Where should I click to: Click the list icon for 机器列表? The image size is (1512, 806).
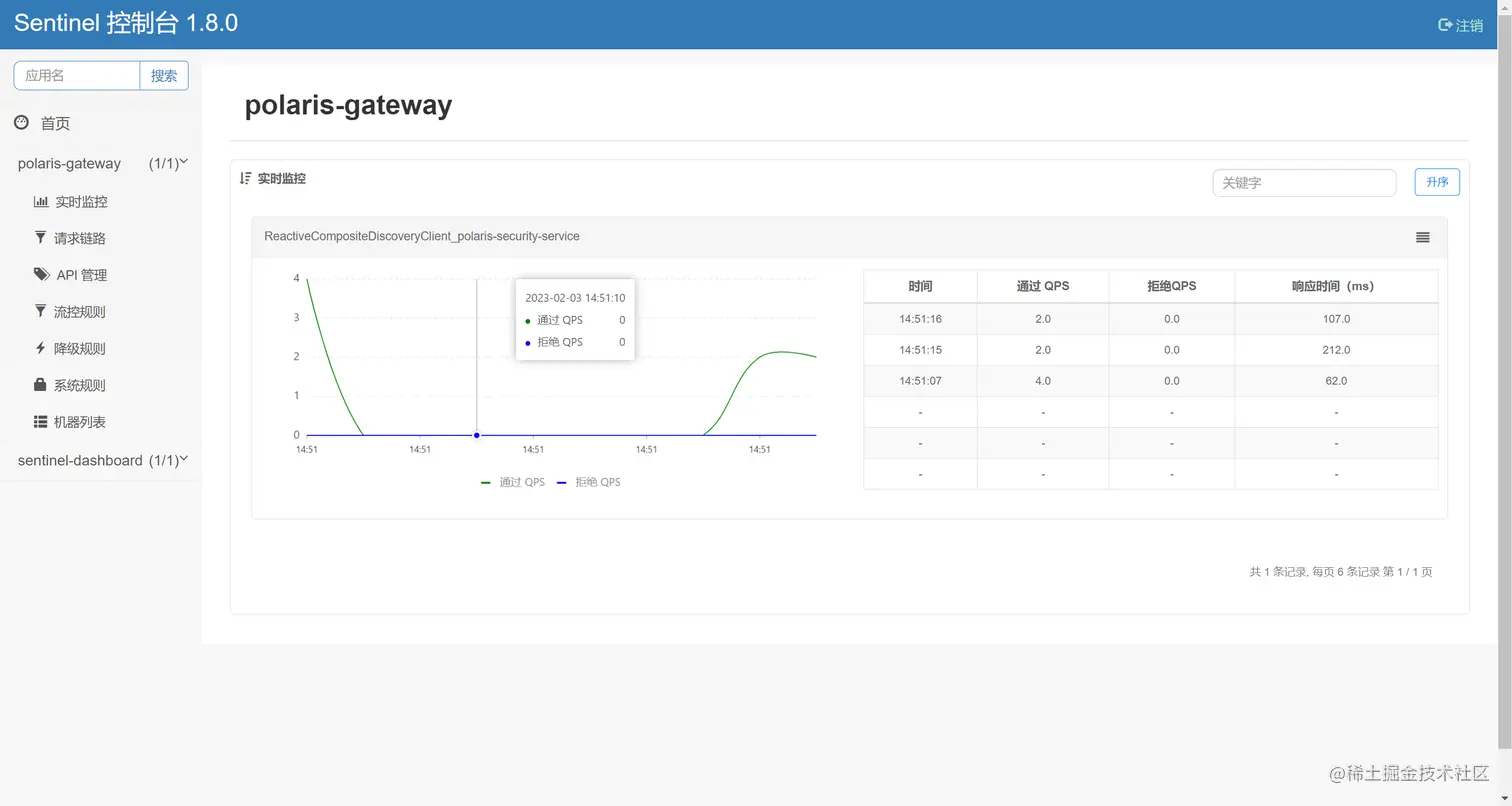[41, 422]
